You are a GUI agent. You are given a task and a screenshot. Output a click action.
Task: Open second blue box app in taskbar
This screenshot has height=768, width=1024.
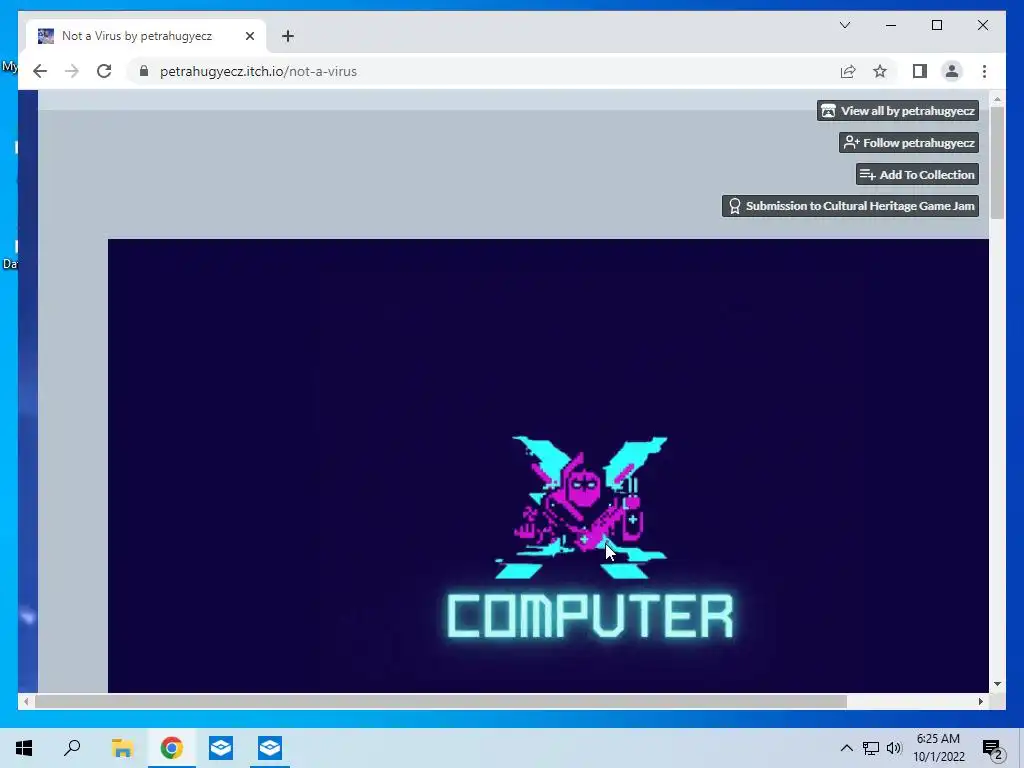click(270, 748)
